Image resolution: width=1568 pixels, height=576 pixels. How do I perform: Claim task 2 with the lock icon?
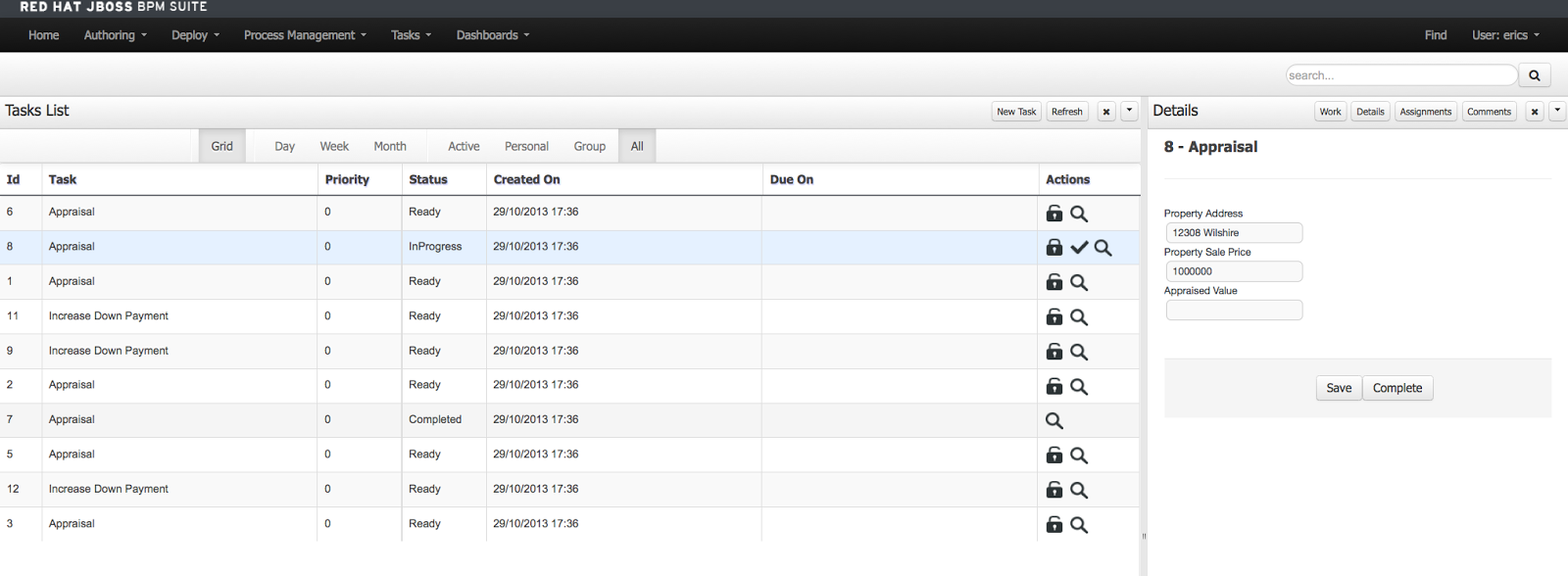[1054, 386]
